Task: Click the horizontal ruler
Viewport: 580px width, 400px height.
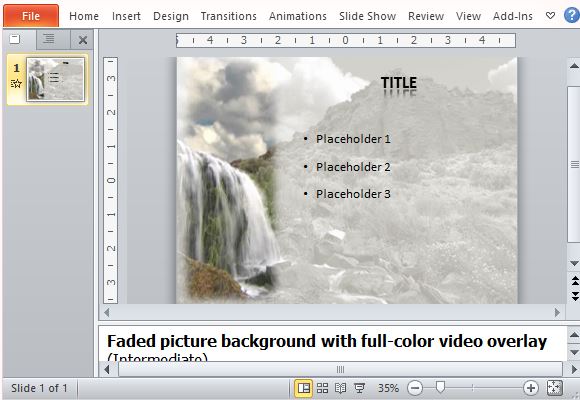Action: click(346, 40)
